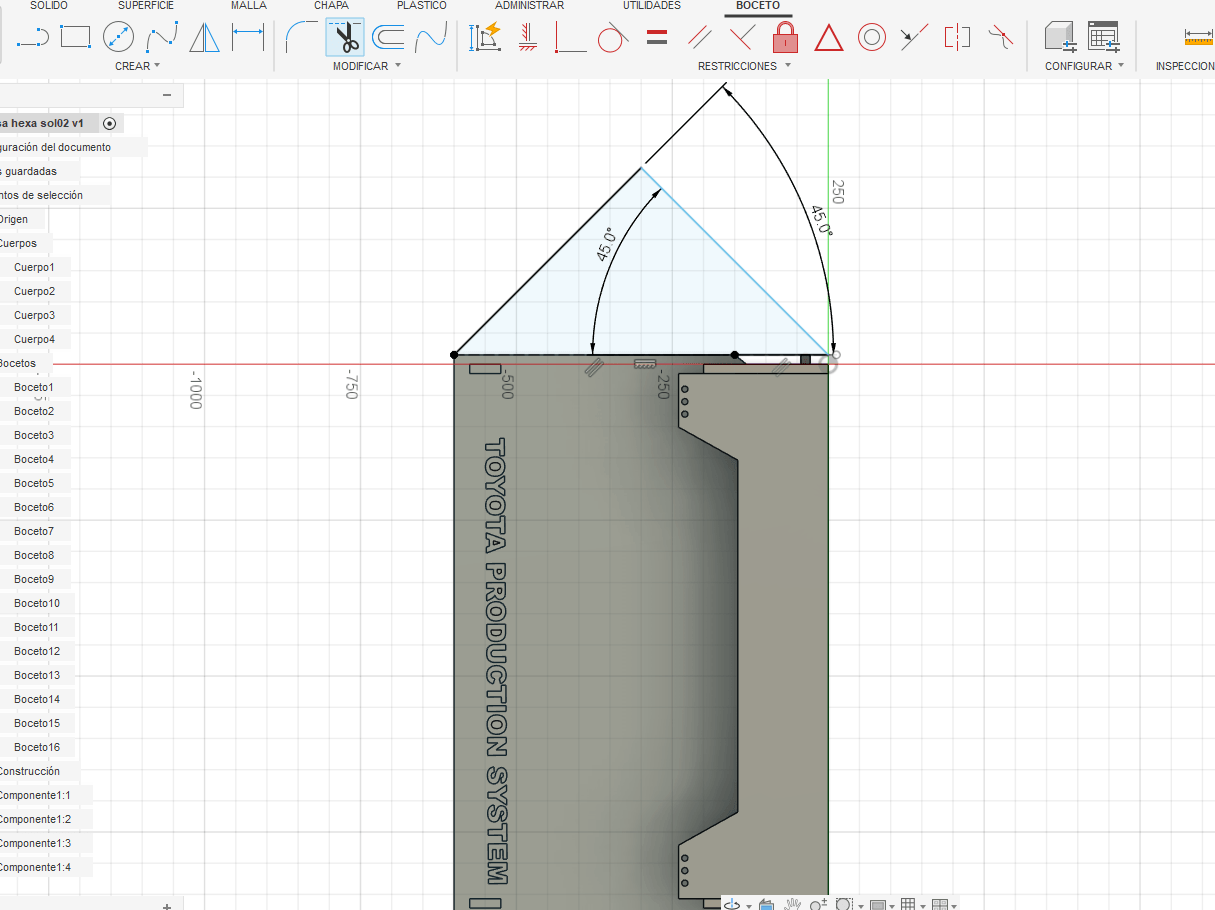This screenshot has height=910, width=1215.
Task: Select Cuerpo1 in the browser tree
Action: coord(34,267)
